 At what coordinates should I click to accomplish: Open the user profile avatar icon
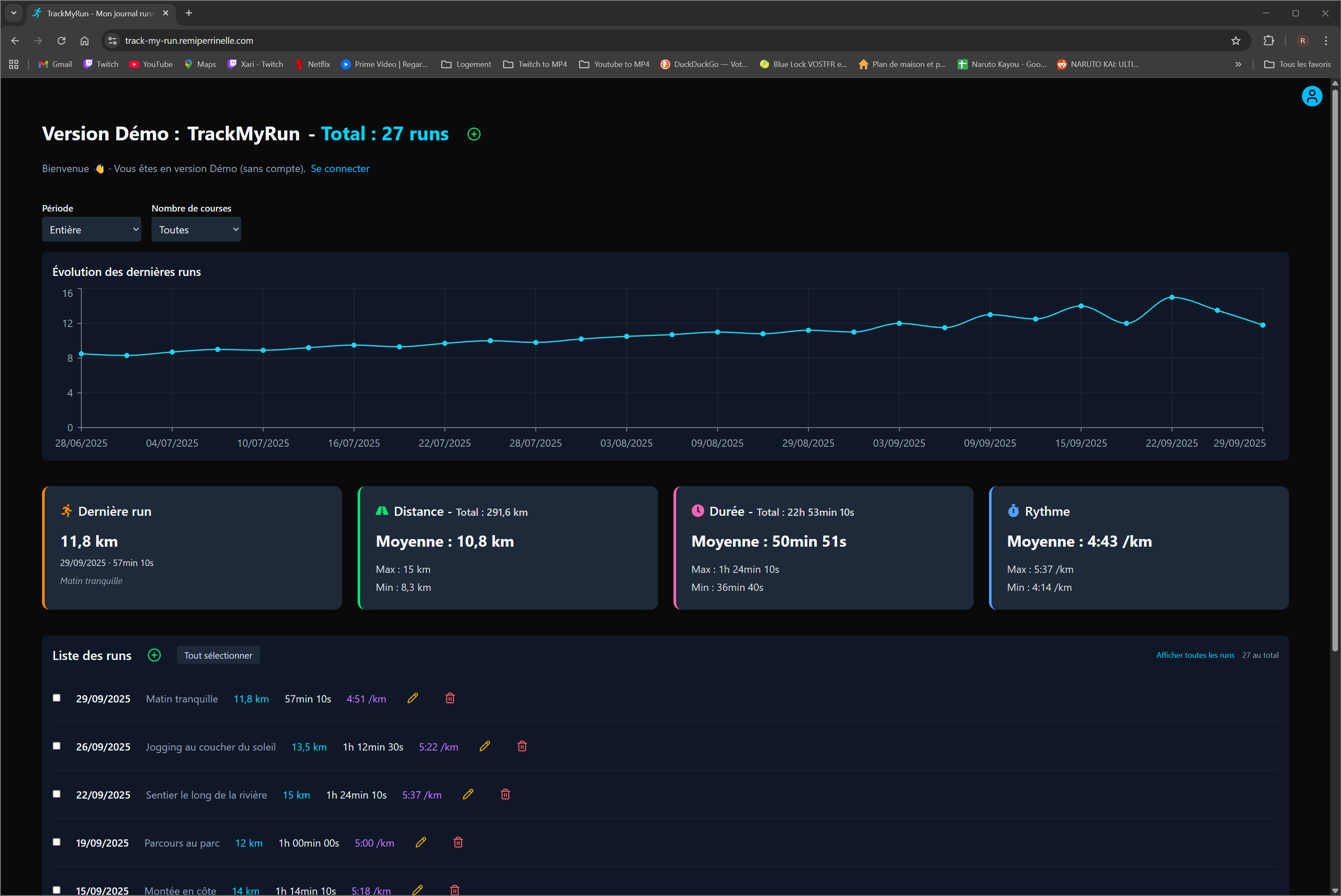(x=1311, y=96)
